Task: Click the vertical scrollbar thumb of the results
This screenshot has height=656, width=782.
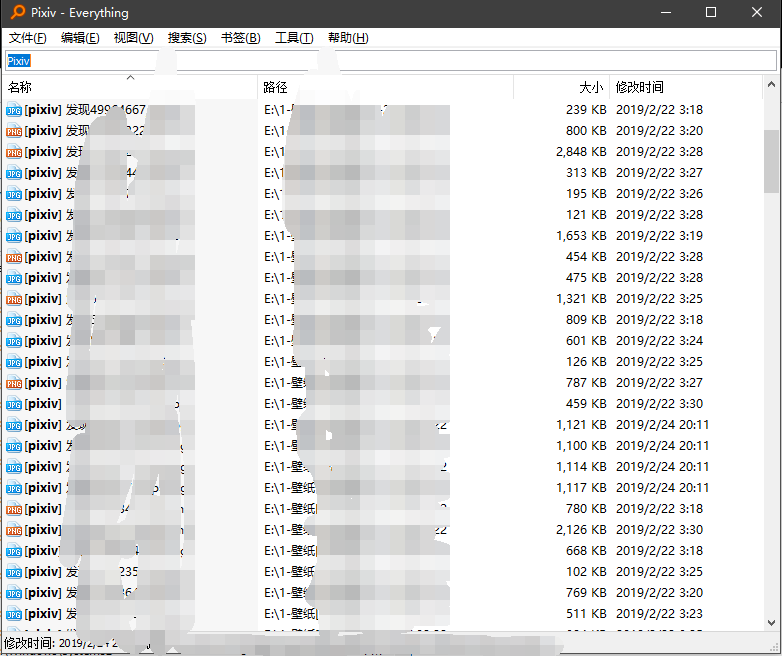Action: pos(771,161)
